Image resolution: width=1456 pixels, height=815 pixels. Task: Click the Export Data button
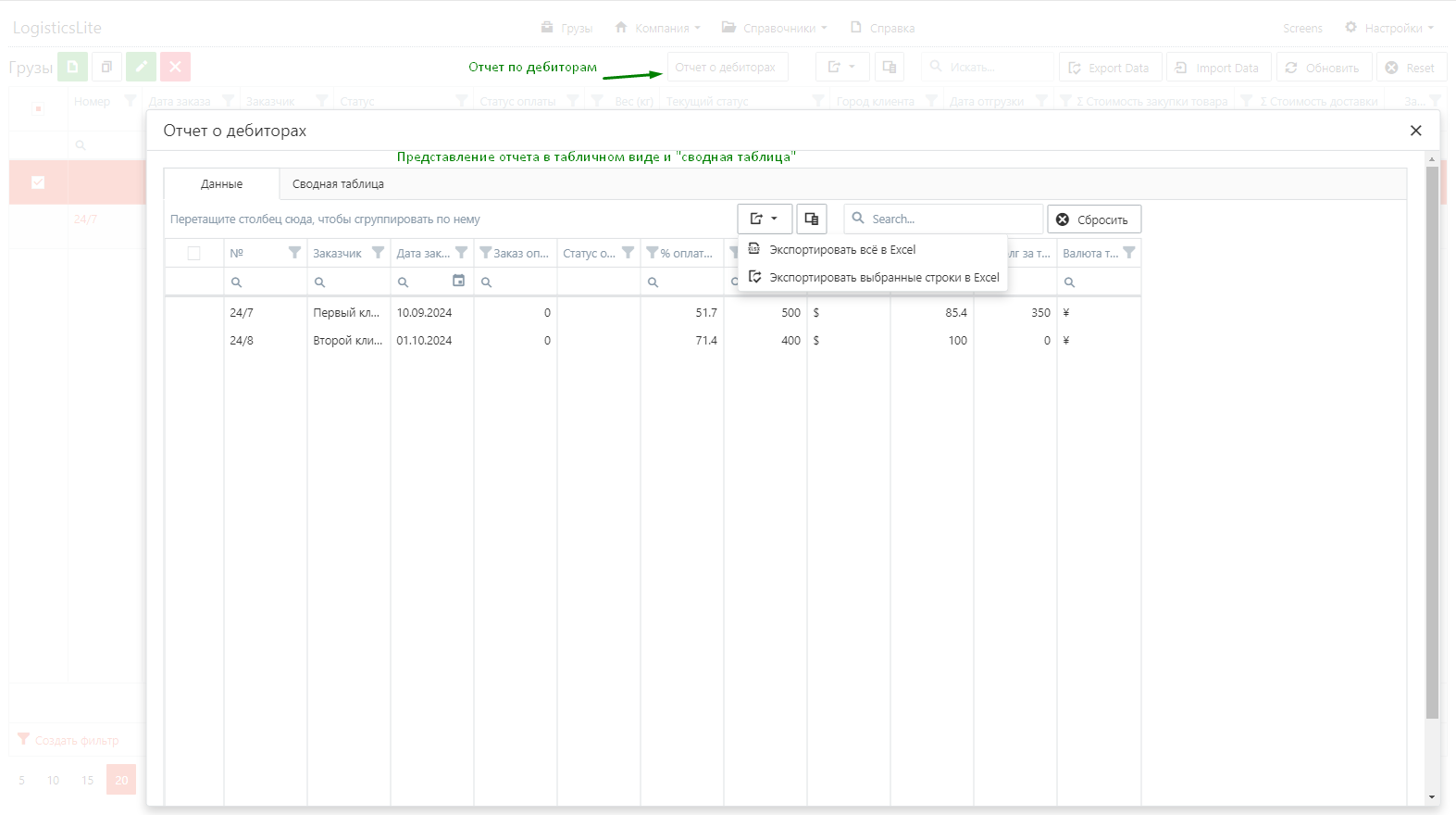click(1109, 68)
